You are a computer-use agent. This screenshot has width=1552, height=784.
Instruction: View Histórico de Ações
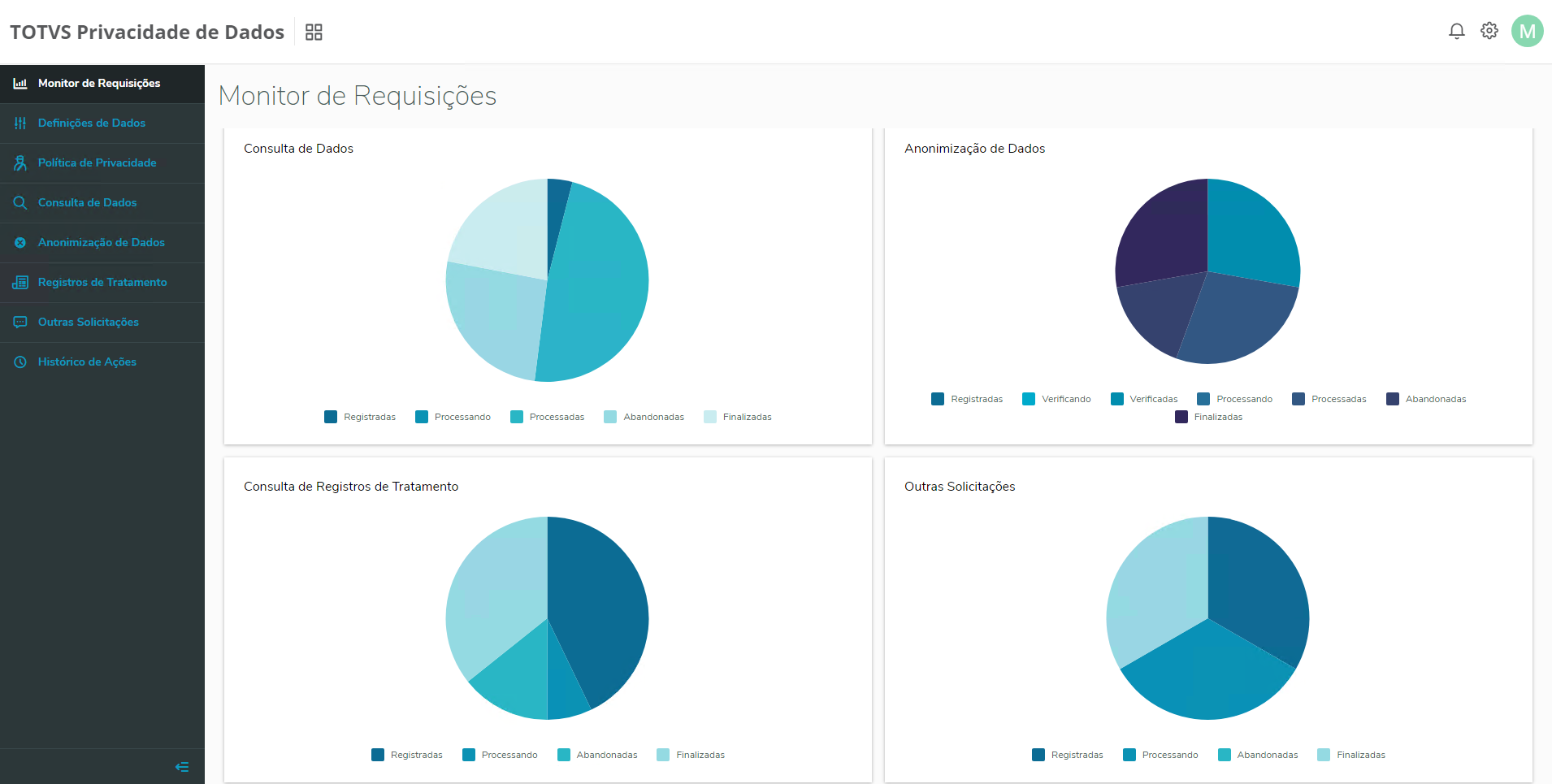(102, 362)
